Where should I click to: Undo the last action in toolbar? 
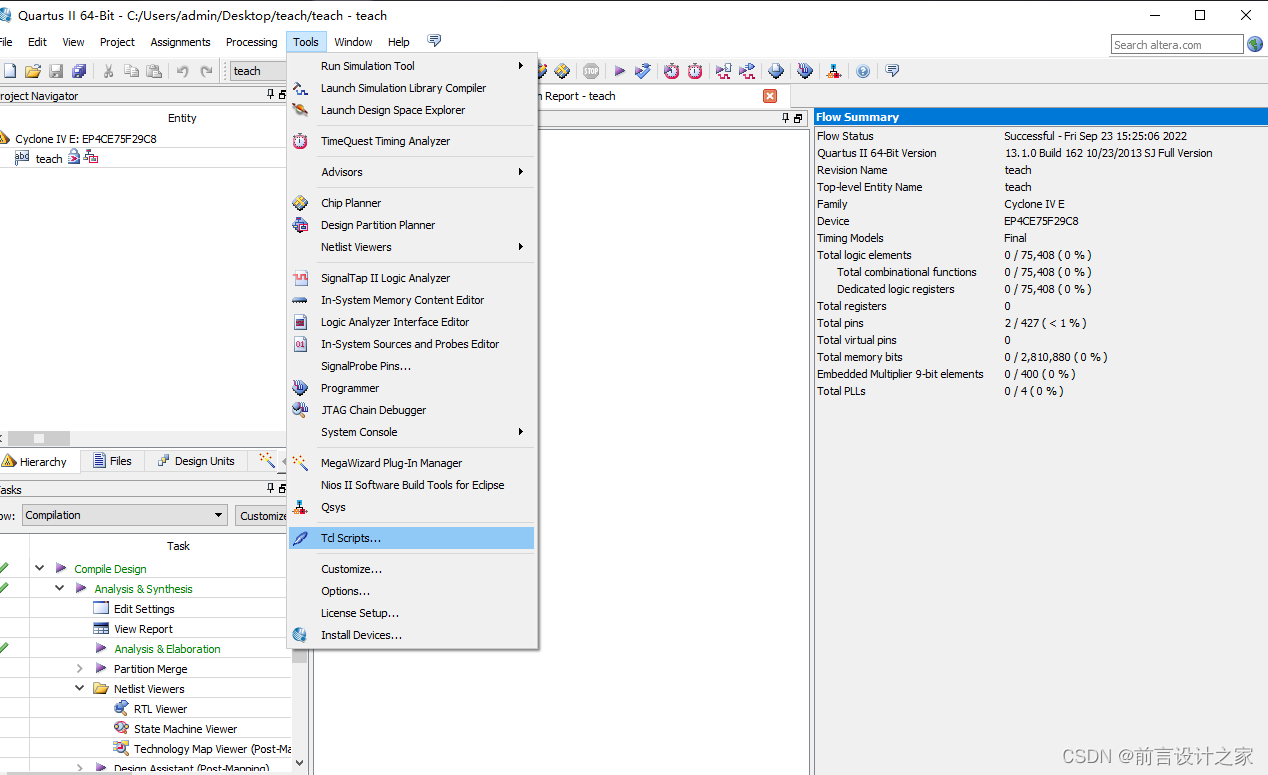click(x=183, y=71)
